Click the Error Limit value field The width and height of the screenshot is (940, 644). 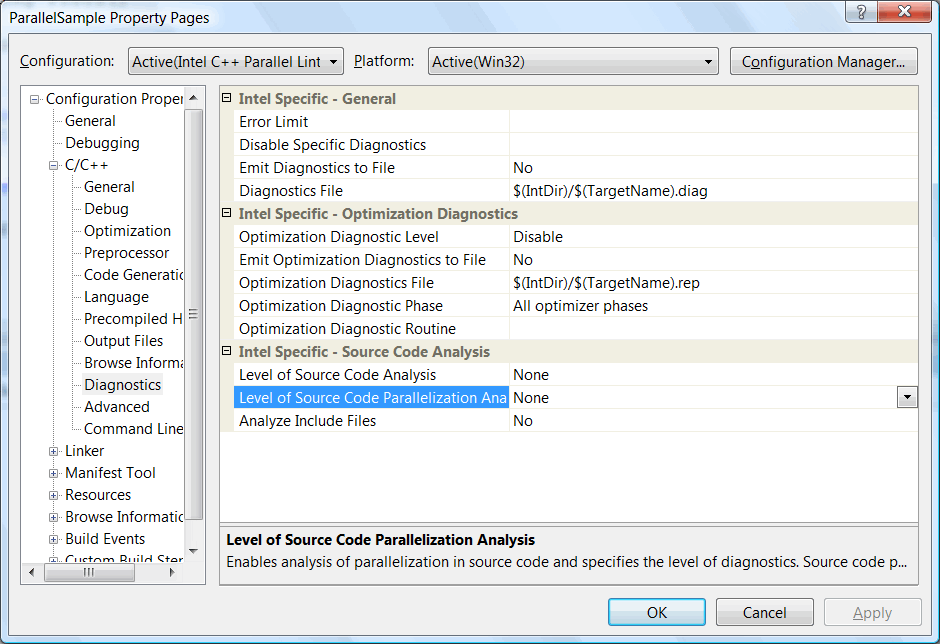point(713,122)
